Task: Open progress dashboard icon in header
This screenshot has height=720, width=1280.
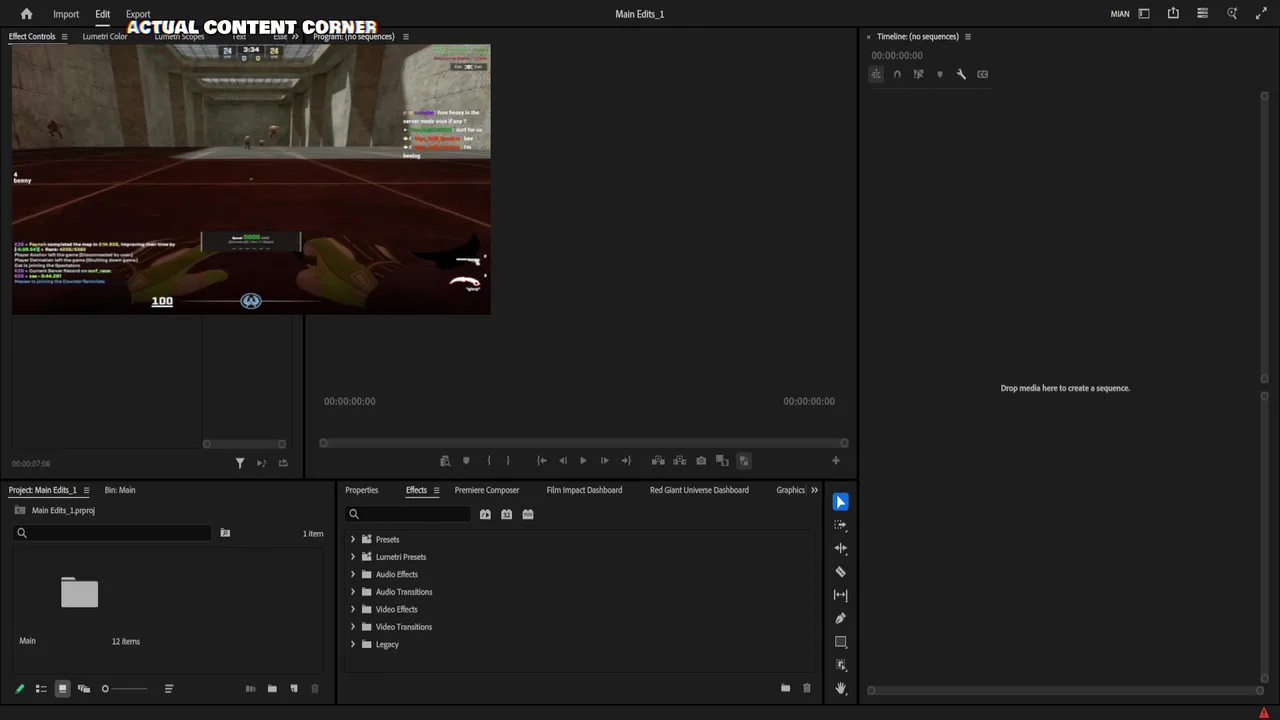Action: click(1203, 14)
